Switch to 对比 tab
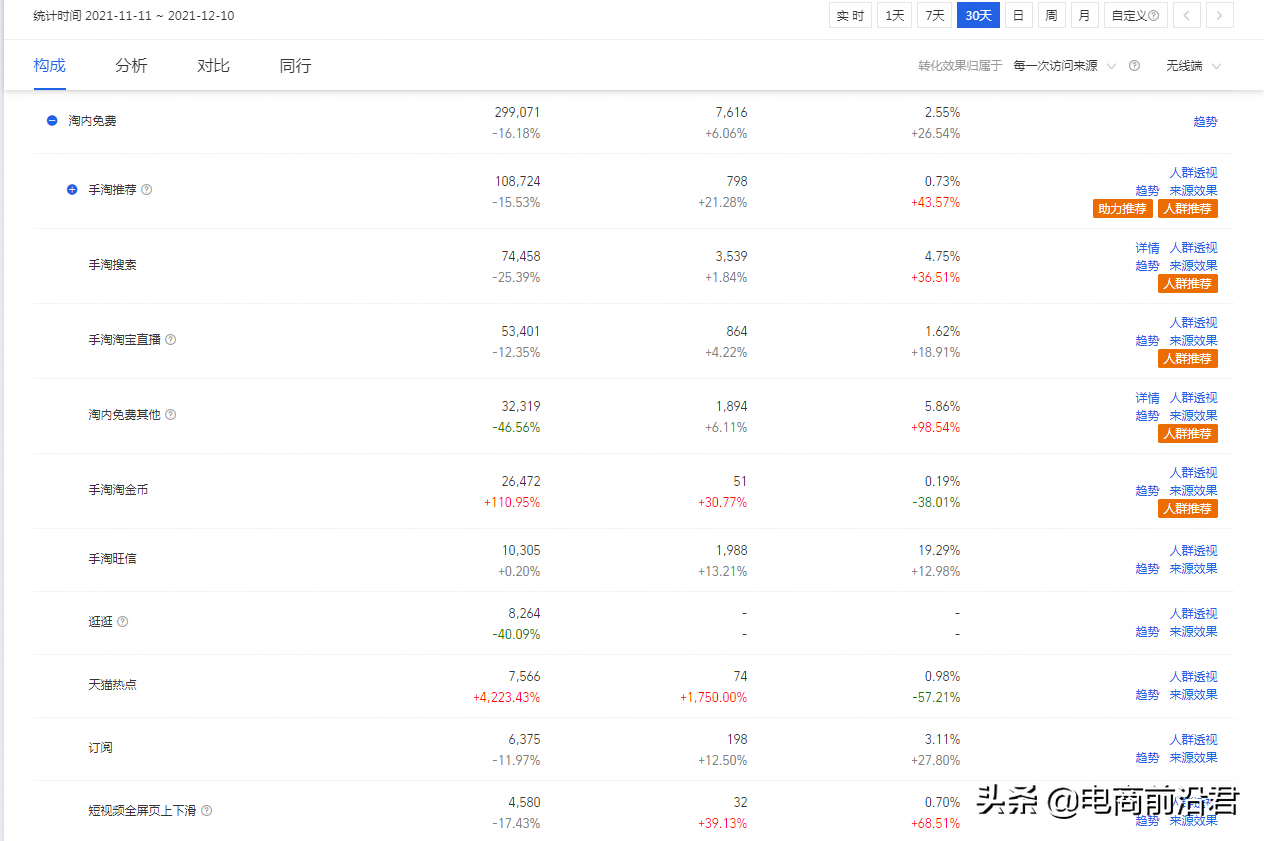Image resolution: width=1264 pixels, height=841 pixels. (213, 65)
